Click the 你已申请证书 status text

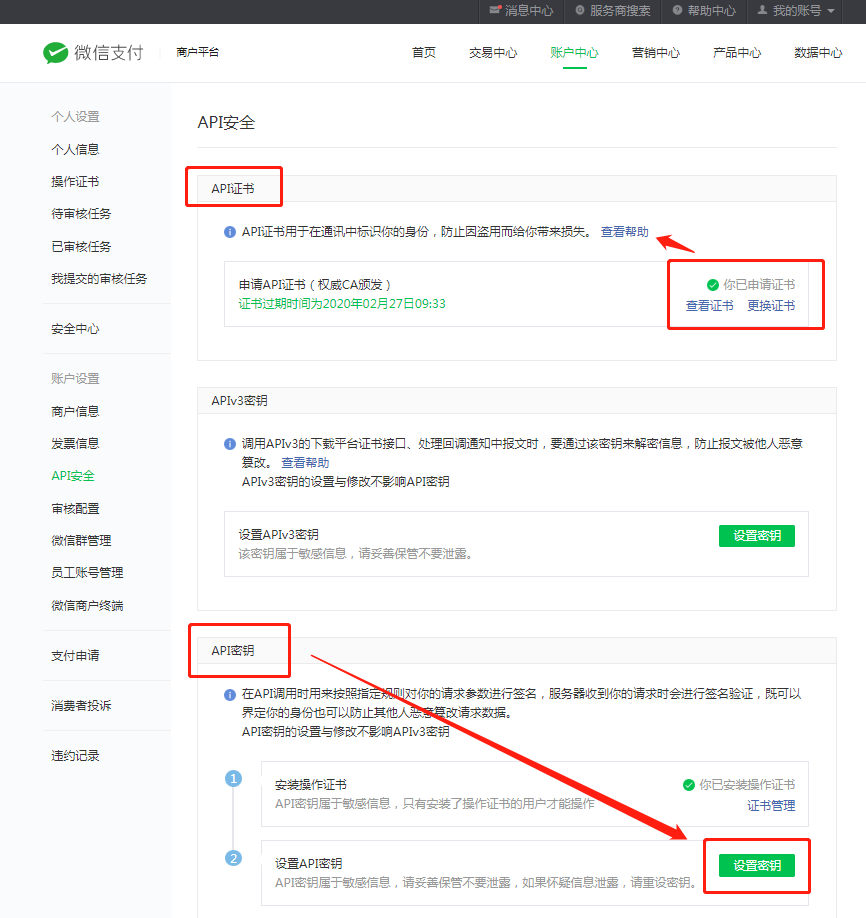pyautogui.click(x=759, y=285)
